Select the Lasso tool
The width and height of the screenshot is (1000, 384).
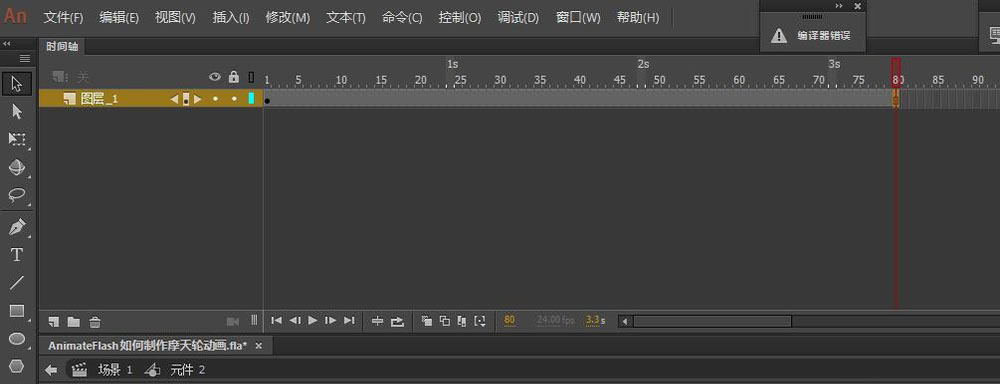point(17,195)
